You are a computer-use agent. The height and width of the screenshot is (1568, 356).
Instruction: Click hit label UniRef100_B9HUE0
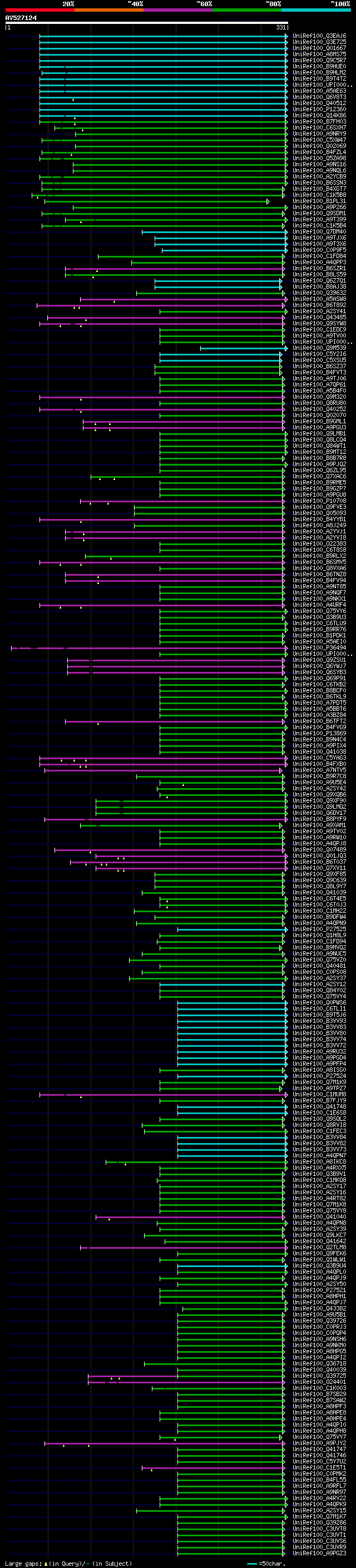tap(319, 66)
